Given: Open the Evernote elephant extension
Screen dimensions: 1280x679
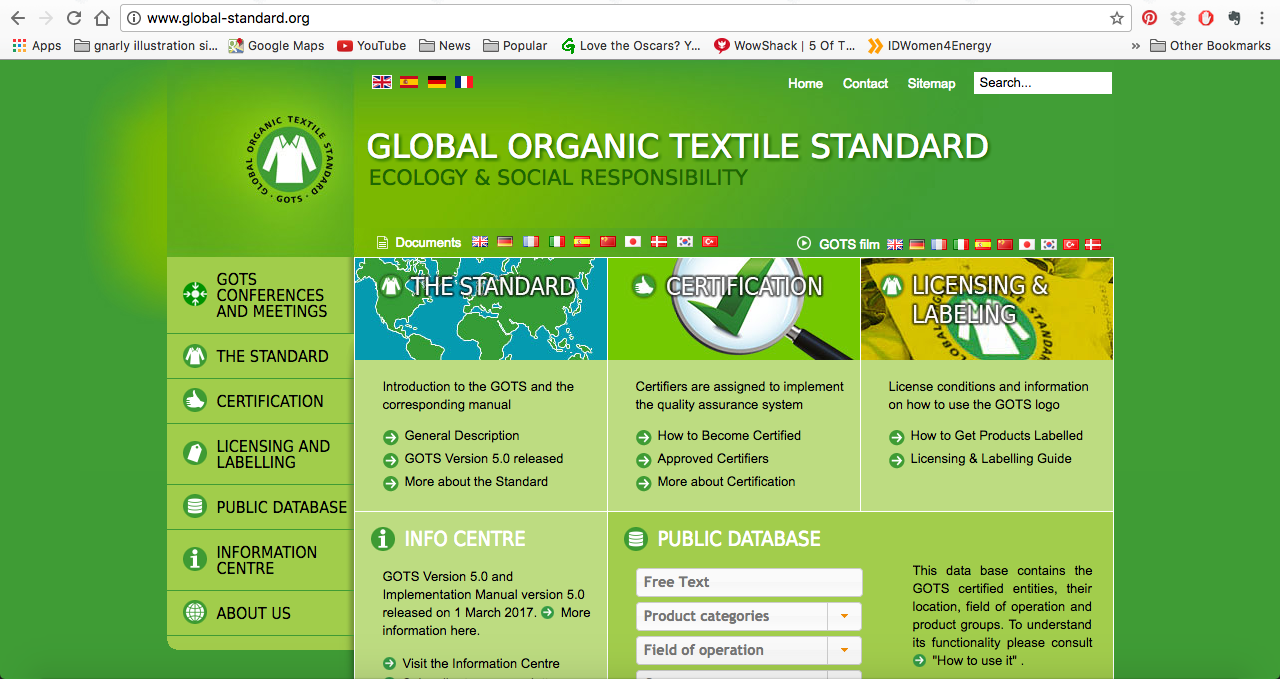Looking at the screenshot, I should (1234, 18).
